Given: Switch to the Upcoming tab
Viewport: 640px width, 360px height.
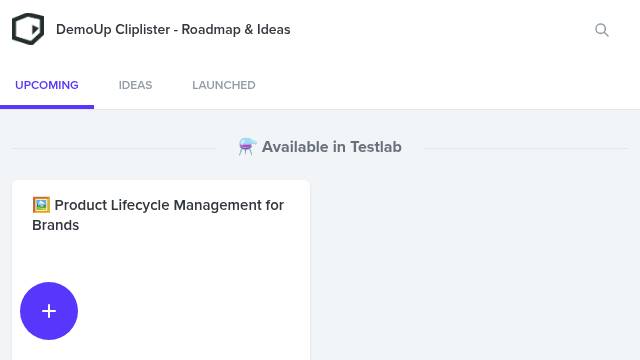Looking at the screenshot, I should 47,85.
